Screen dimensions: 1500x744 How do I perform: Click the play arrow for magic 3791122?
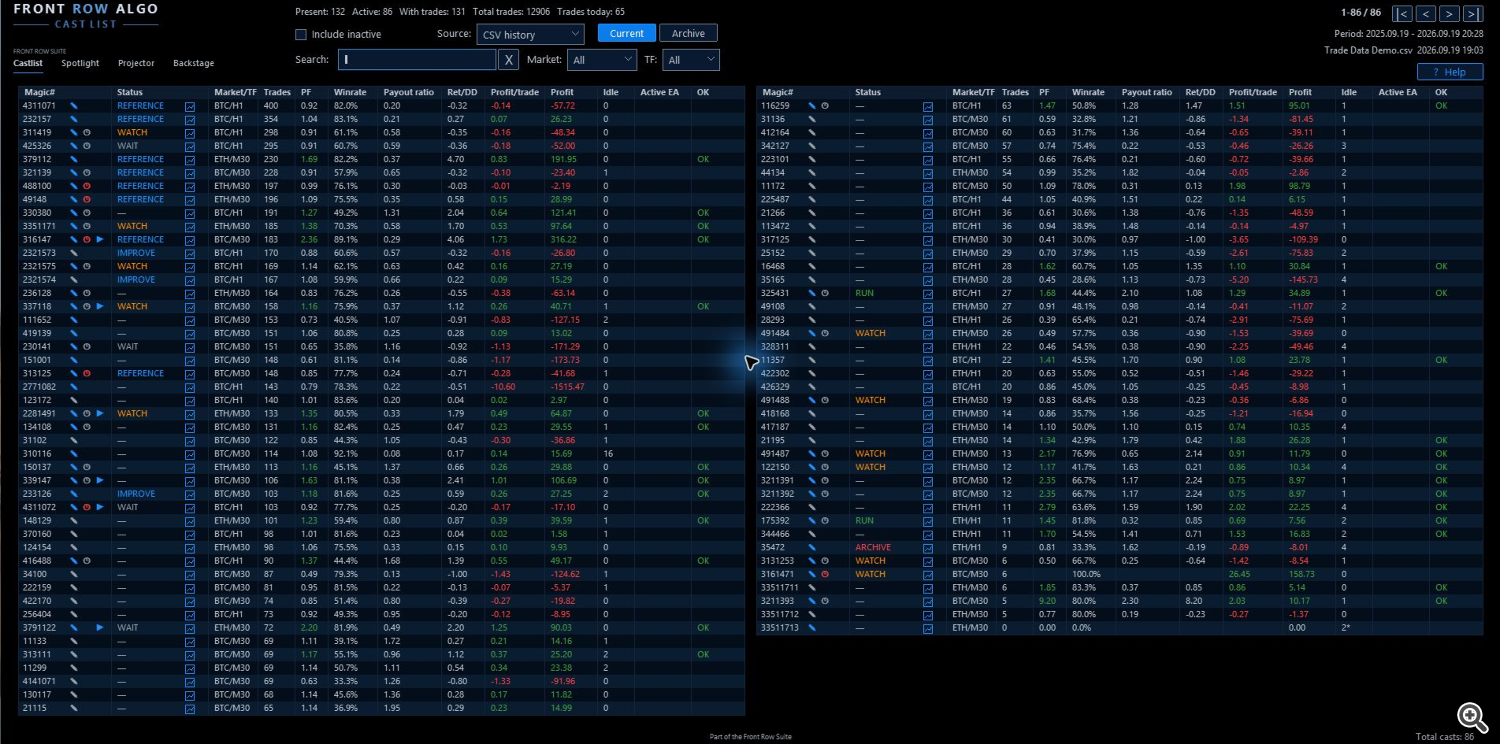100,627
